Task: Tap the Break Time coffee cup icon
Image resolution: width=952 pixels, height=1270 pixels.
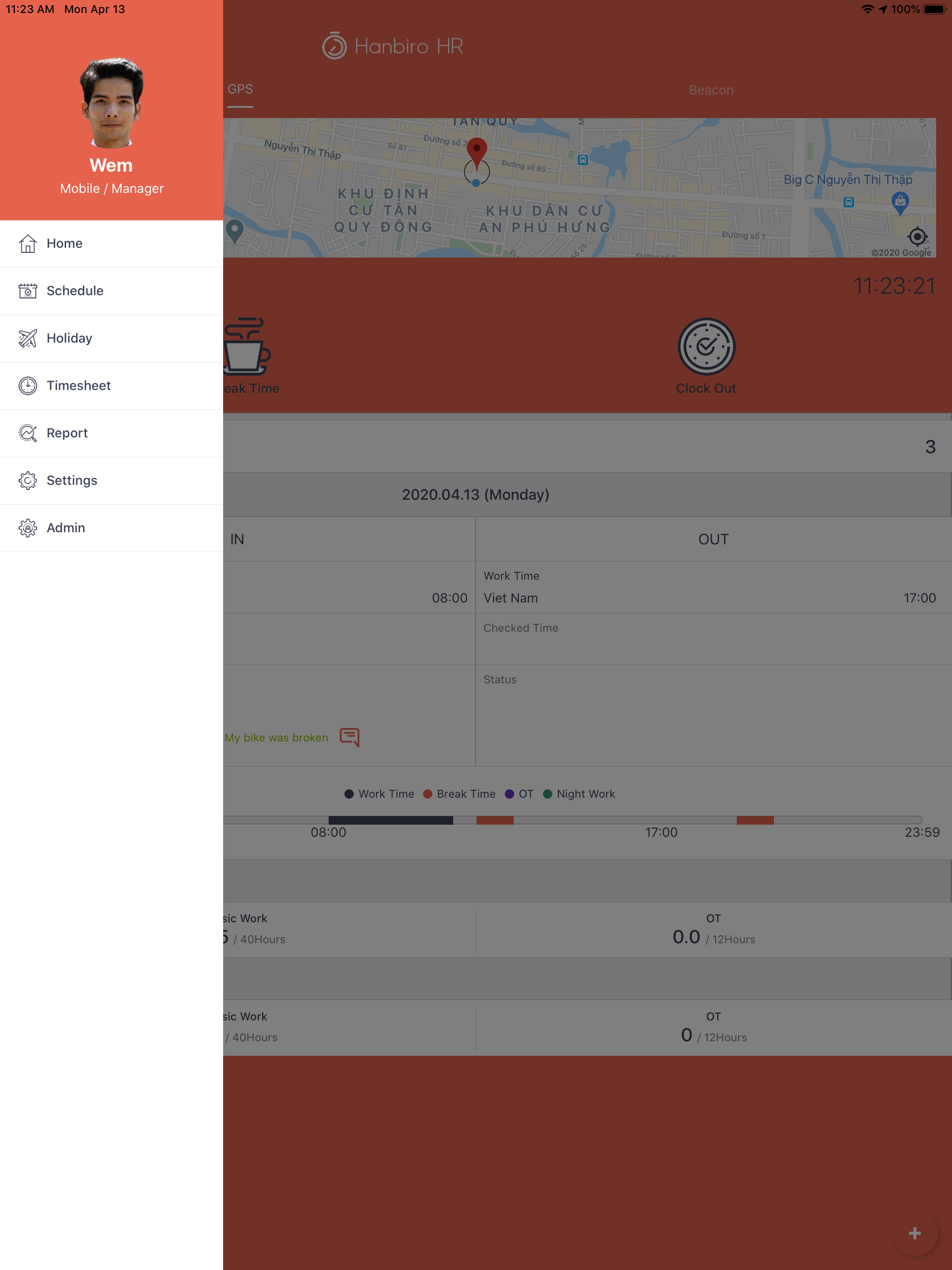Action: (x=247, y=346)
